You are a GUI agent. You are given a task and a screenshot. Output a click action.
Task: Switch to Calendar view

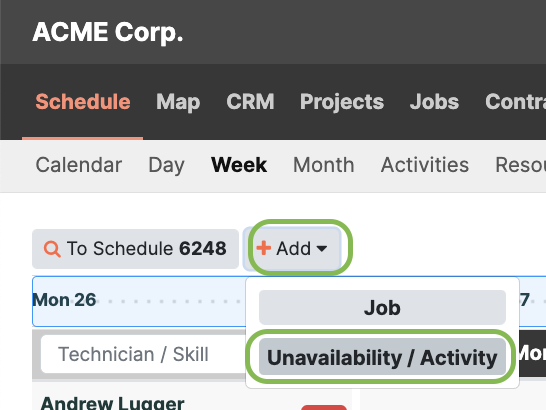coord(79,165)
